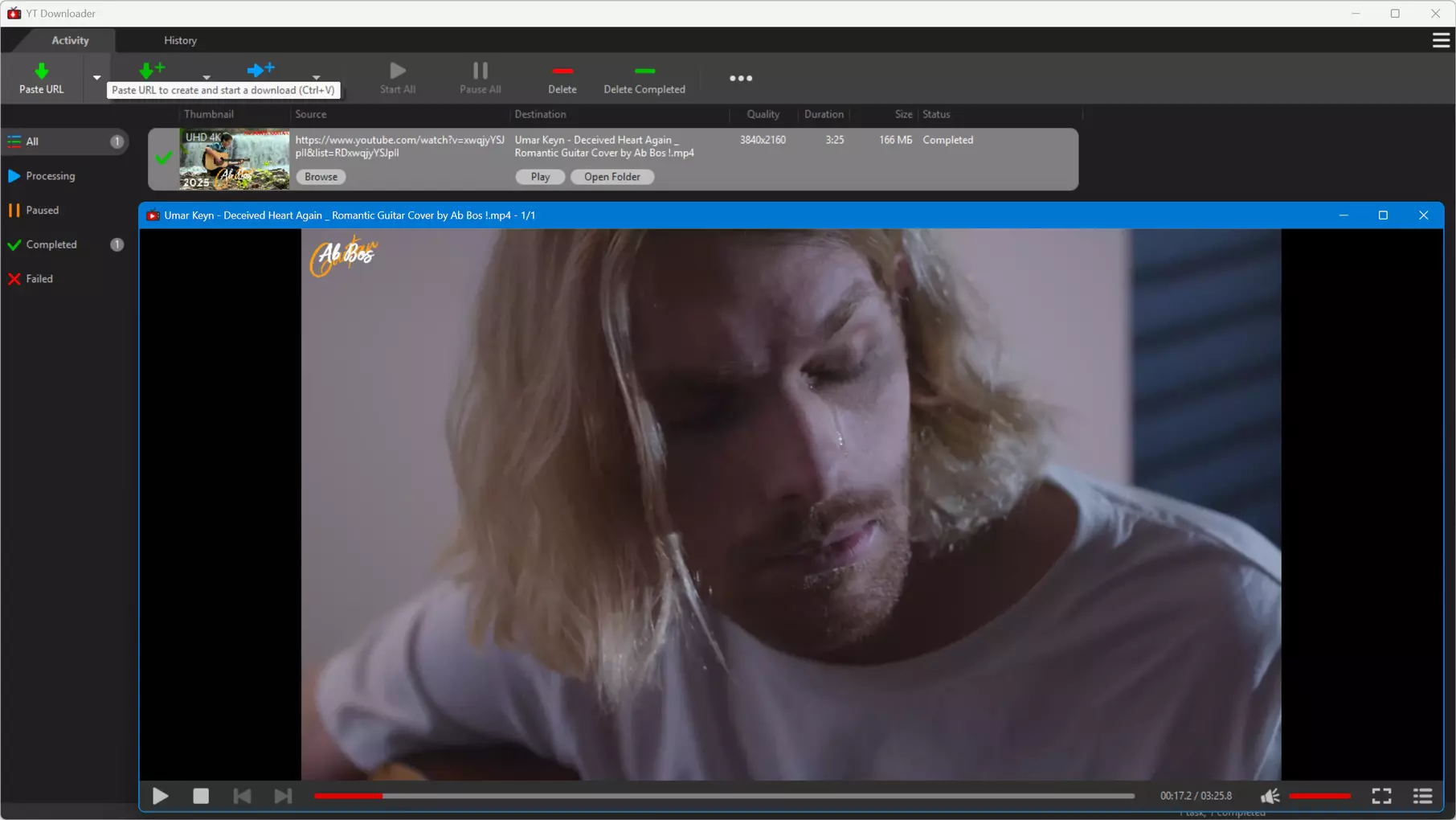Click the destination filename 'Umar Keyn - Deceived Heart Again'
1456x820 pixels.
click(604, 146)
